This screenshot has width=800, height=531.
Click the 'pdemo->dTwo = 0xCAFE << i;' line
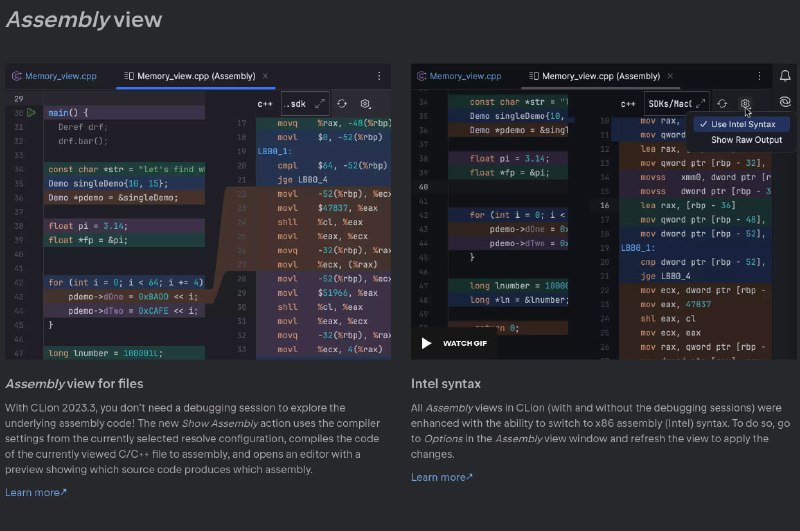pyautogui.click(x=133, y=311)
